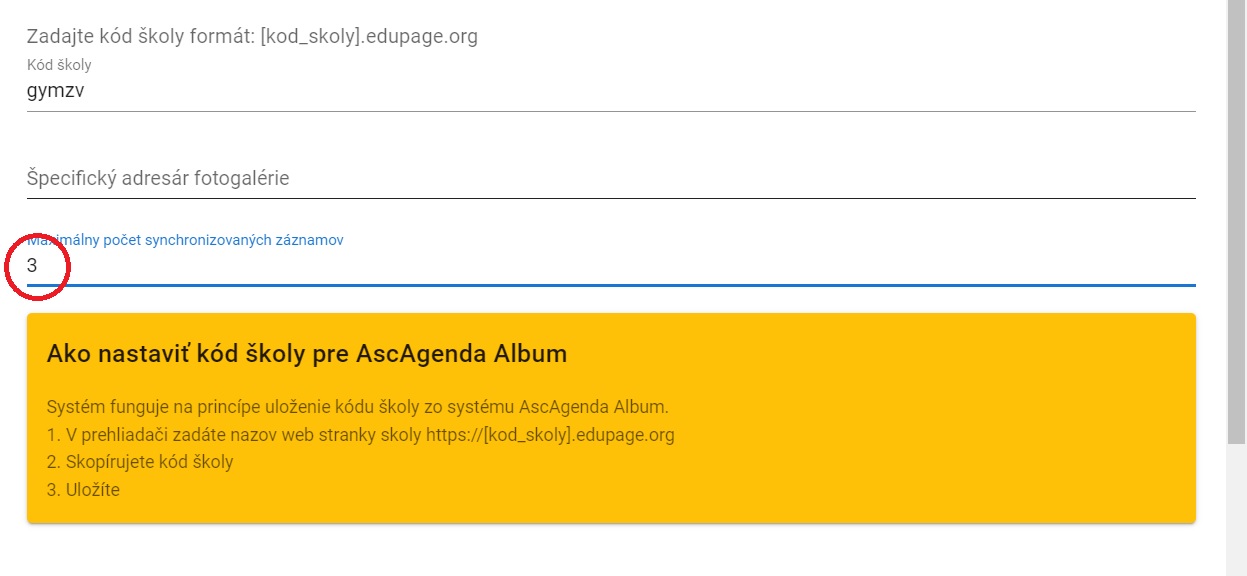
Task: Click the 'Ako nastaviť kód školy' heading
Action: tap(306, 353)
